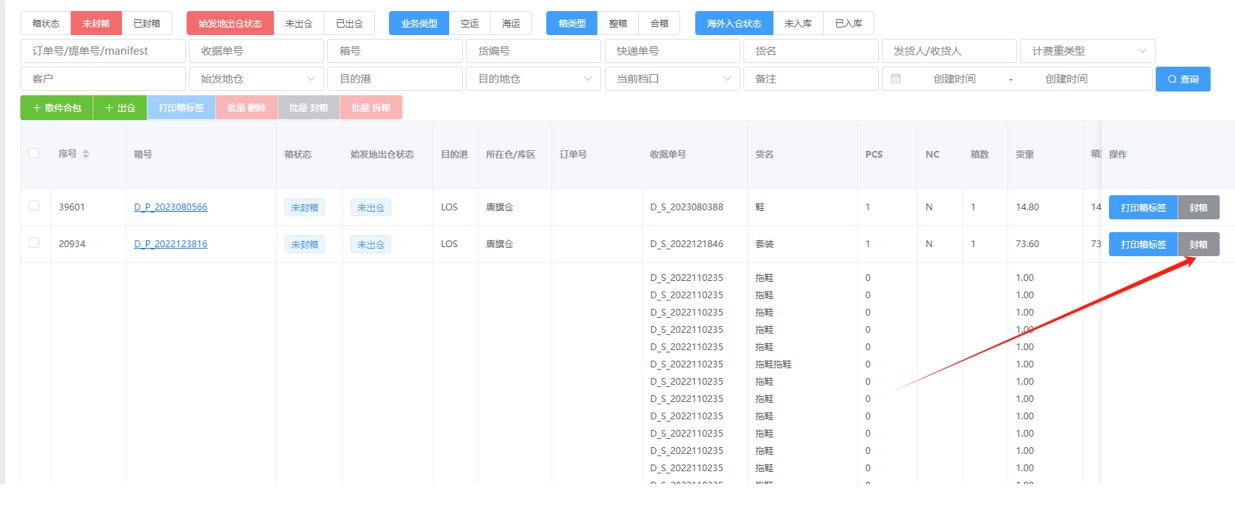The height and width of the screenshot is (509, 1235).
Task: Click the 73.60 weight cell
Action: tap(1027, 244)
